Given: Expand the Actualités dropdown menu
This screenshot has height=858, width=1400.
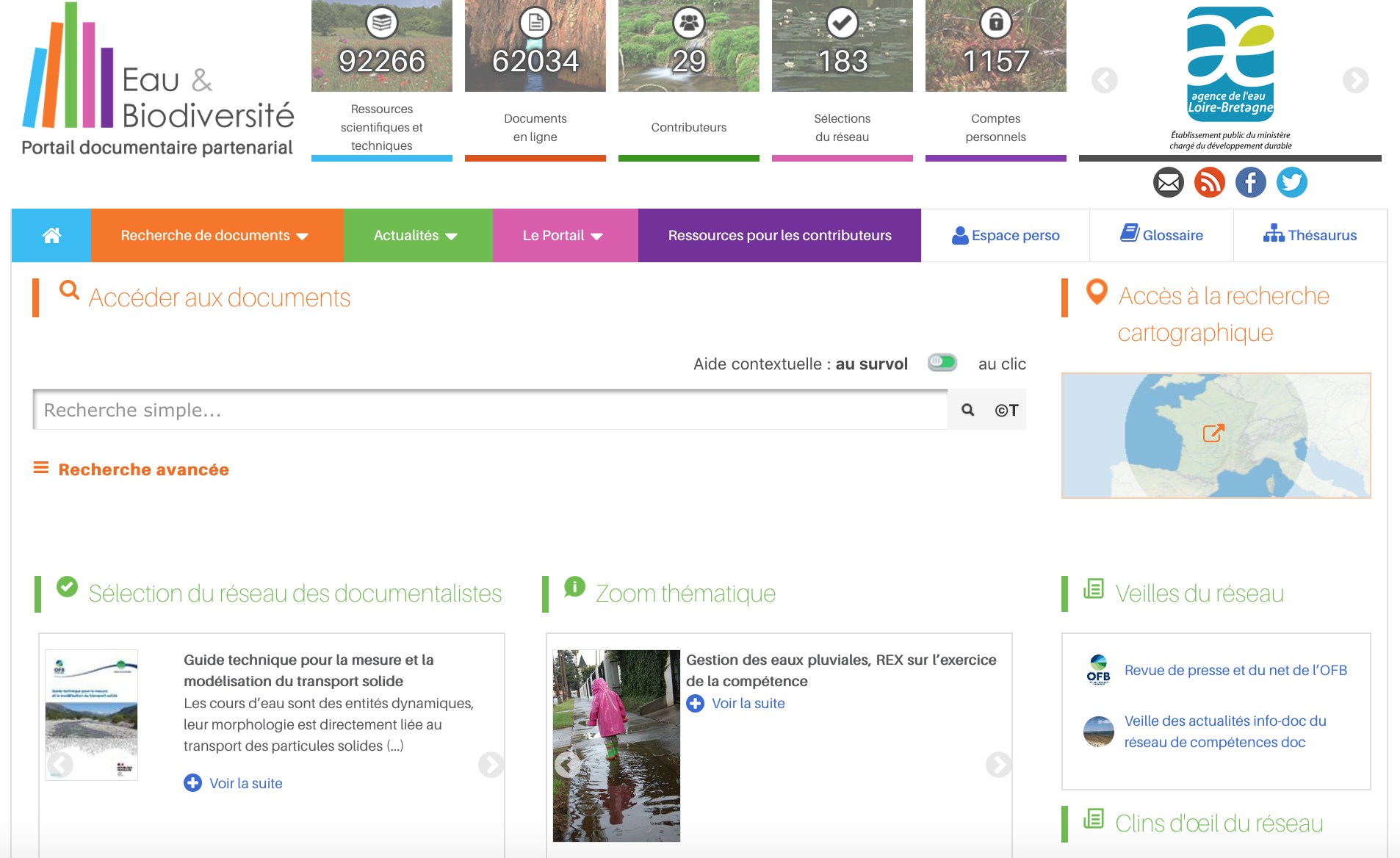Looking at the screenshot, I should (x=416, y=236).
